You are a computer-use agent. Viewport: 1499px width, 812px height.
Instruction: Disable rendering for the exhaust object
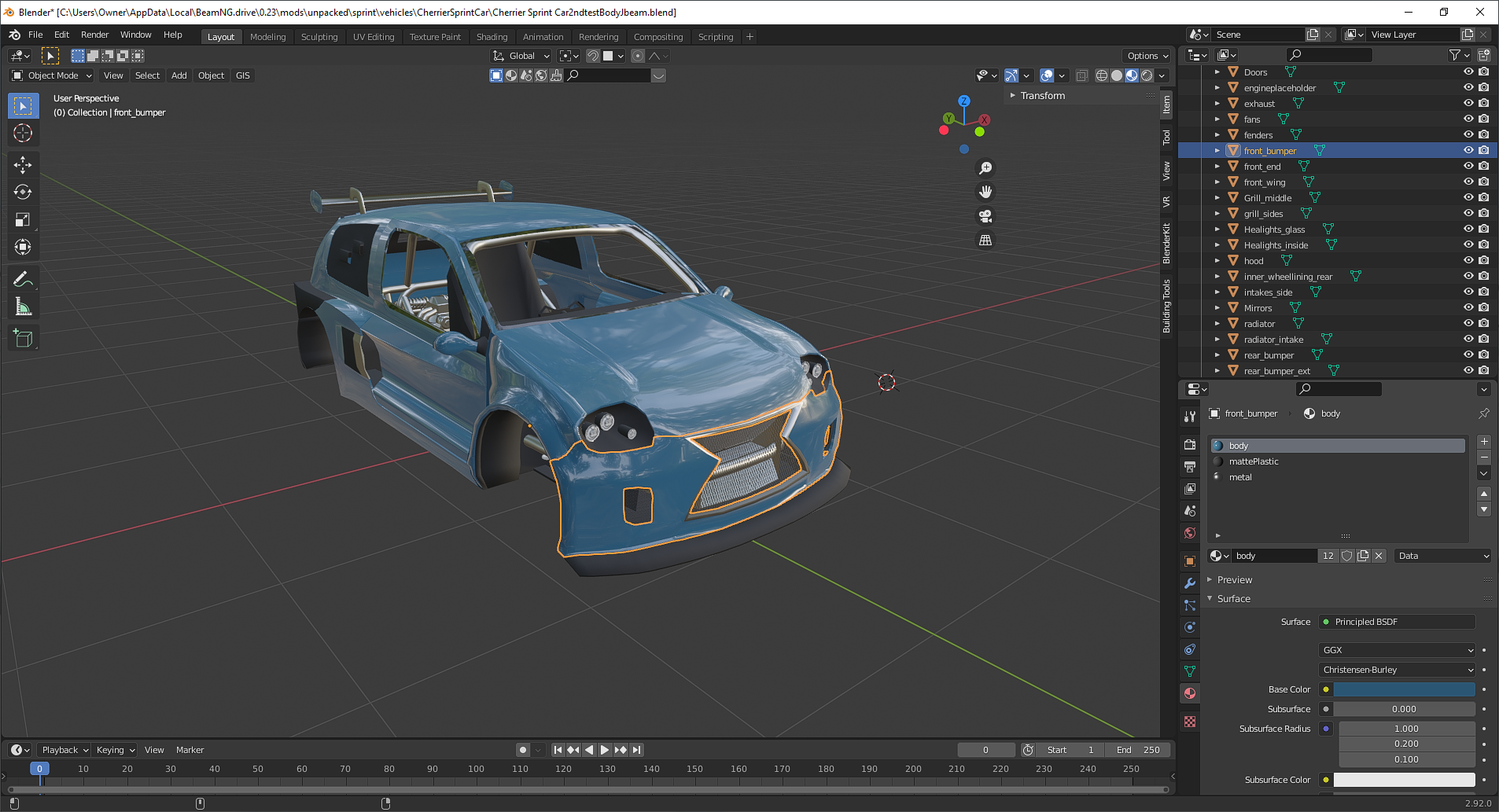coord(1483,103)
